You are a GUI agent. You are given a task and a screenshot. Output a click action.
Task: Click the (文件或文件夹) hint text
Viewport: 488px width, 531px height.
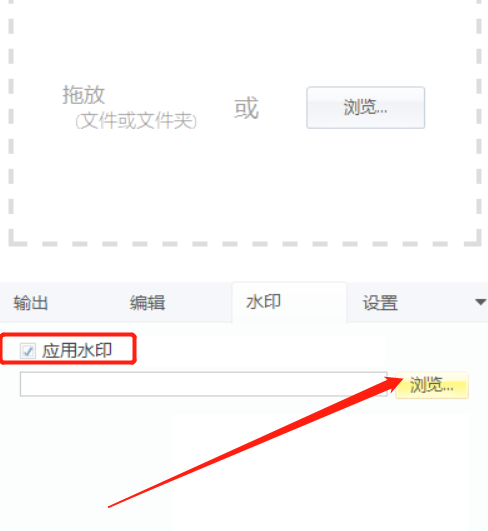136,121
